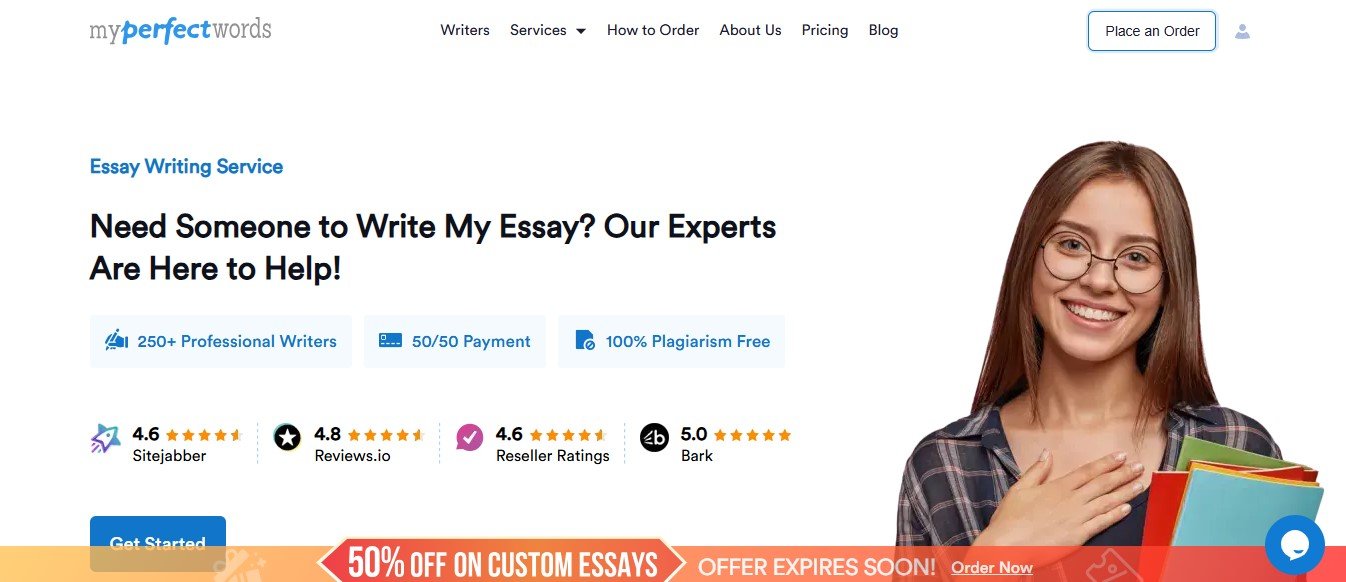Viewport: 1346px width, 582px height.
Task: Open the About Us menu link
Action: 750,30
